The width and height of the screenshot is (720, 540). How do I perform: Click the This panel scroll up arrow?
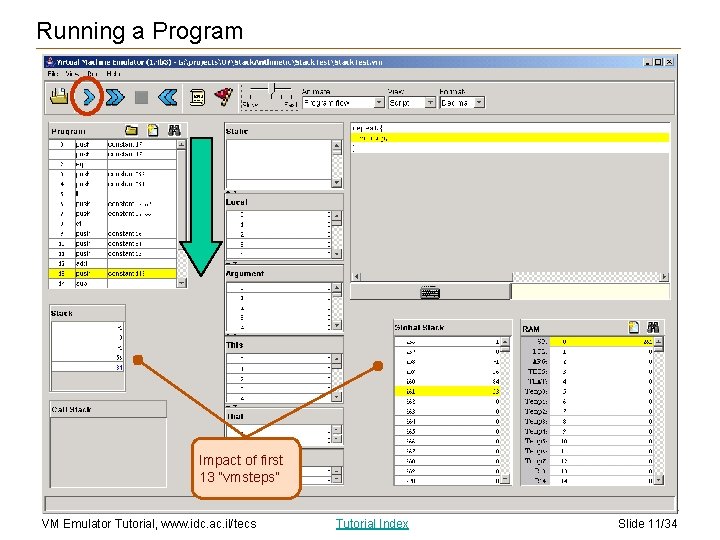point(337,359)
